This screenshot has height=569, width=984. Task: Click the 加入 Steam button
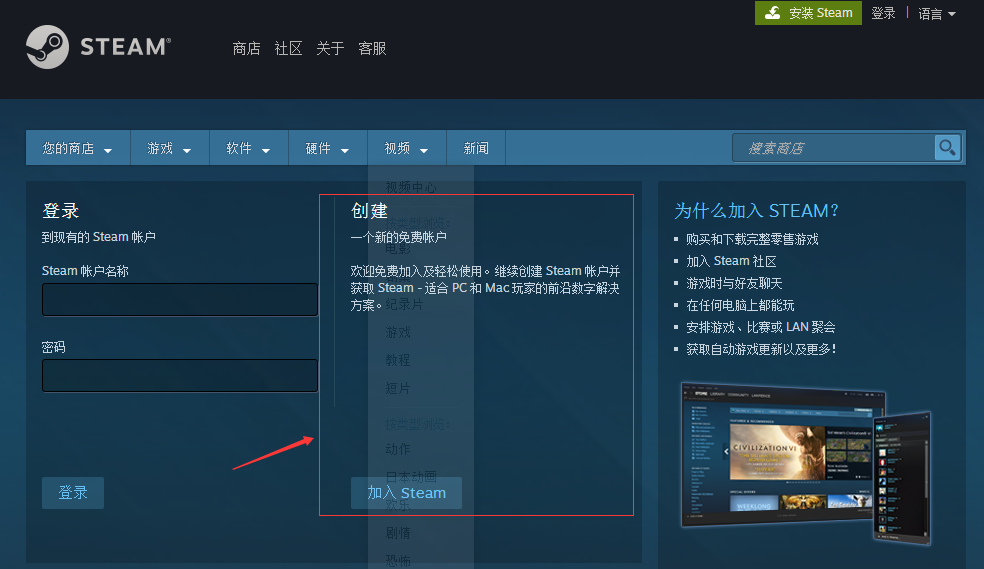click(407, 492)
